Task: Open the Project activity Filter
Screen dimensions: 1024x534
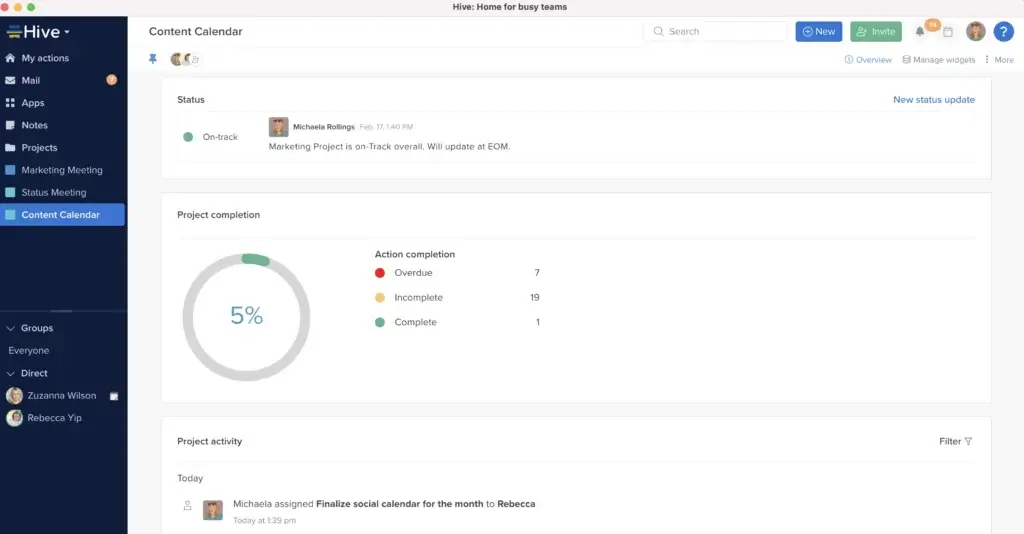Action: click(x=955, y=441)
